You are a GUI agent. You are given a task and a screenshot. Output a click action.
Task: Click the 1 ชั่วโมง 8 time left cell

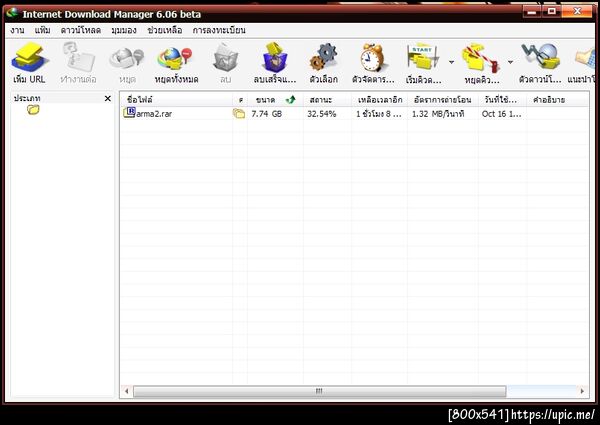point(379,114)
